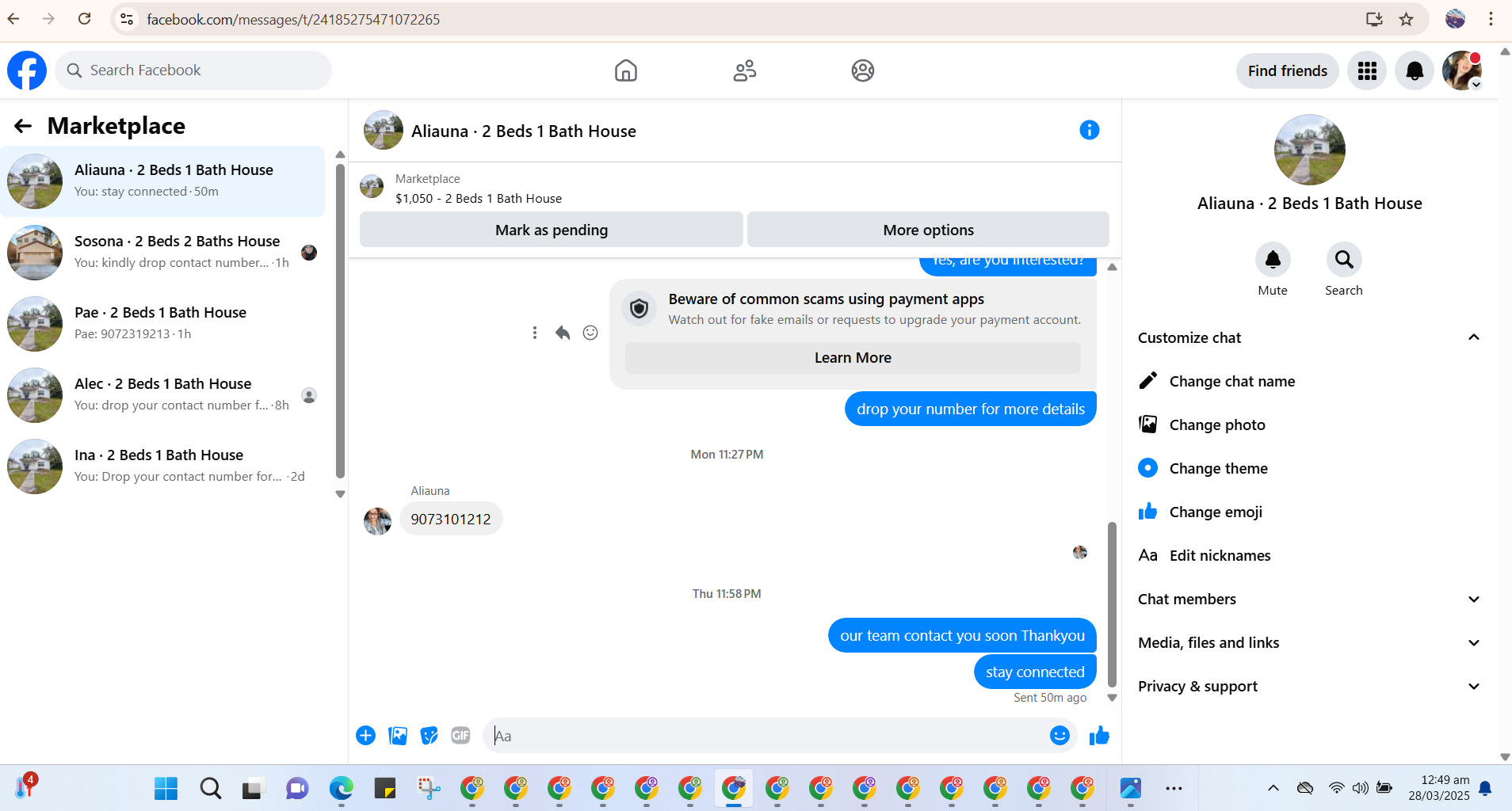Send a thumbs-up like
This screenshot has width=1512, height=811.
point(1099,736)
